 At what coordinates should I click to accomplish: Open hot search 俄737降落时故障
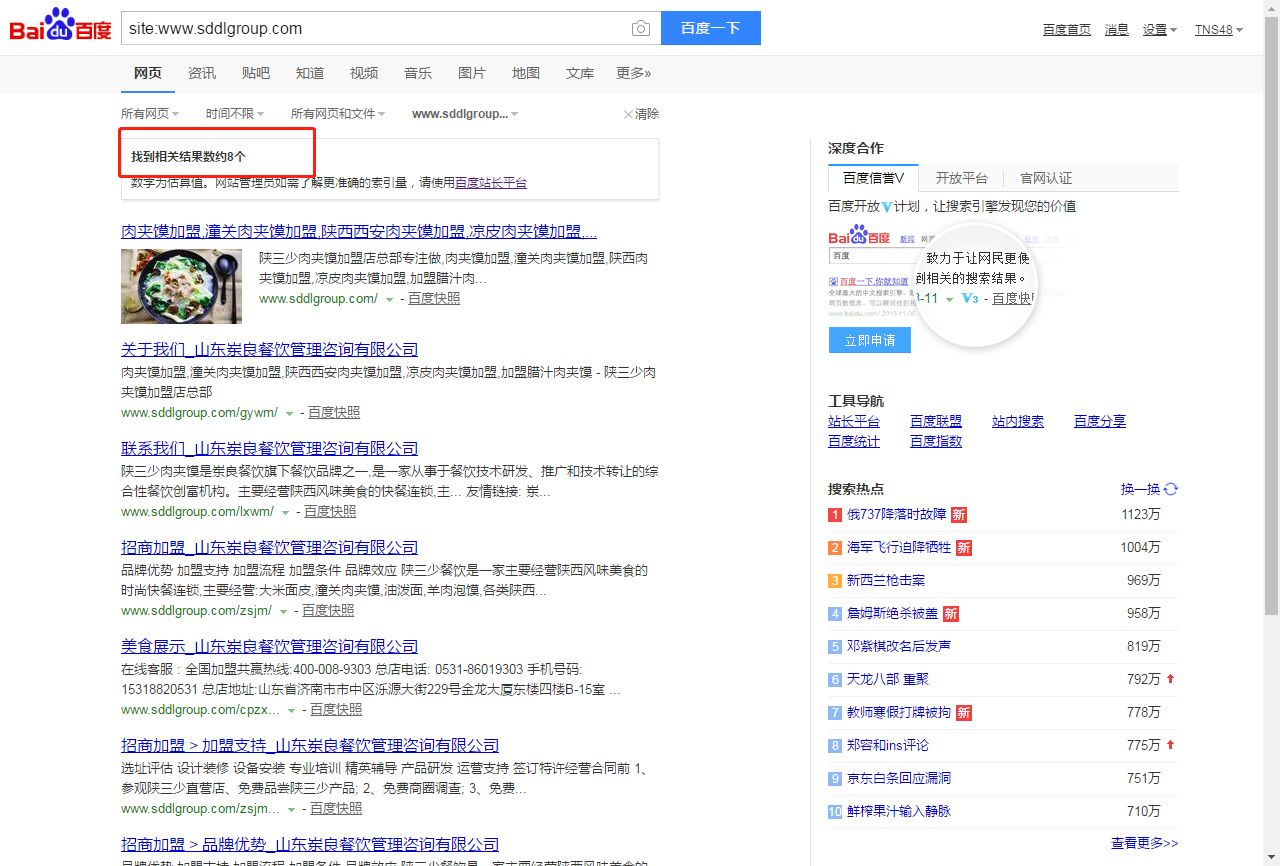896,514
